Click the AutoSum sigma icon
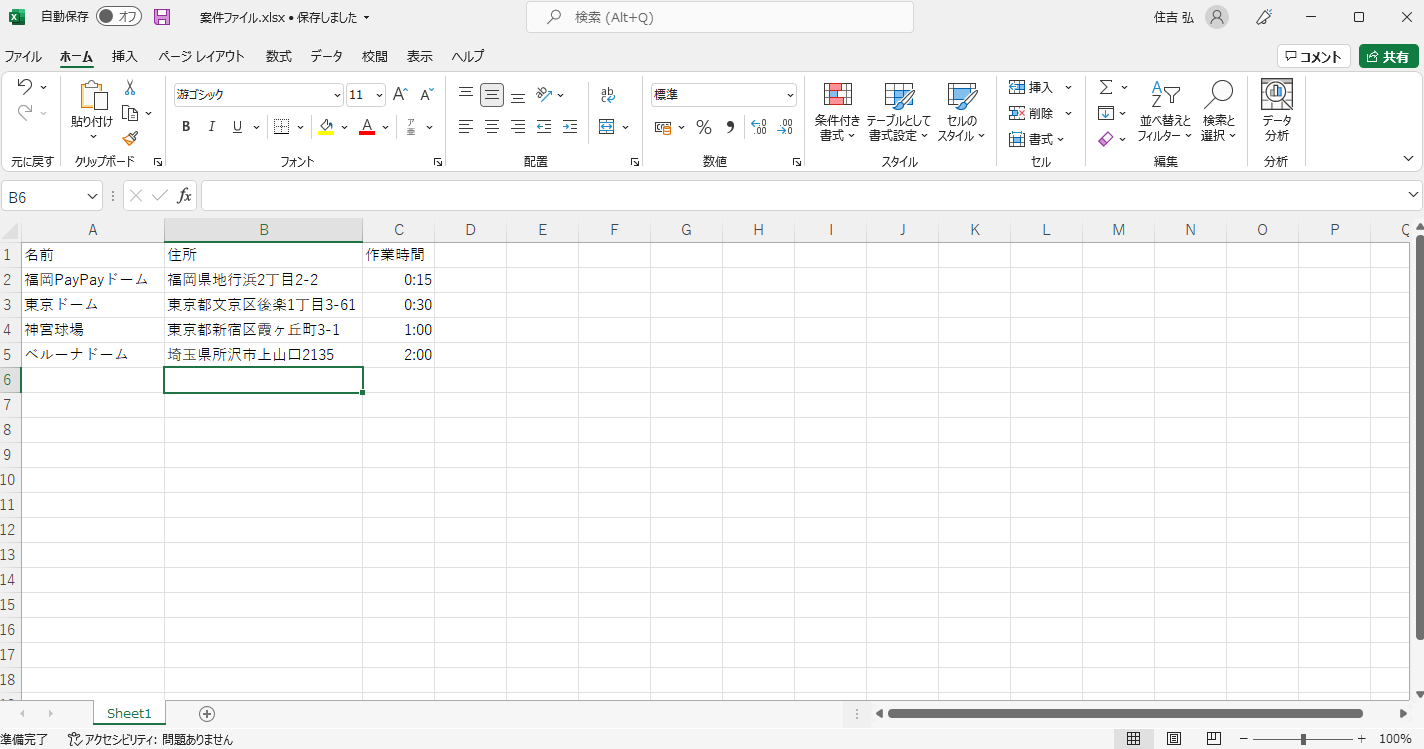 point(1106,88)
